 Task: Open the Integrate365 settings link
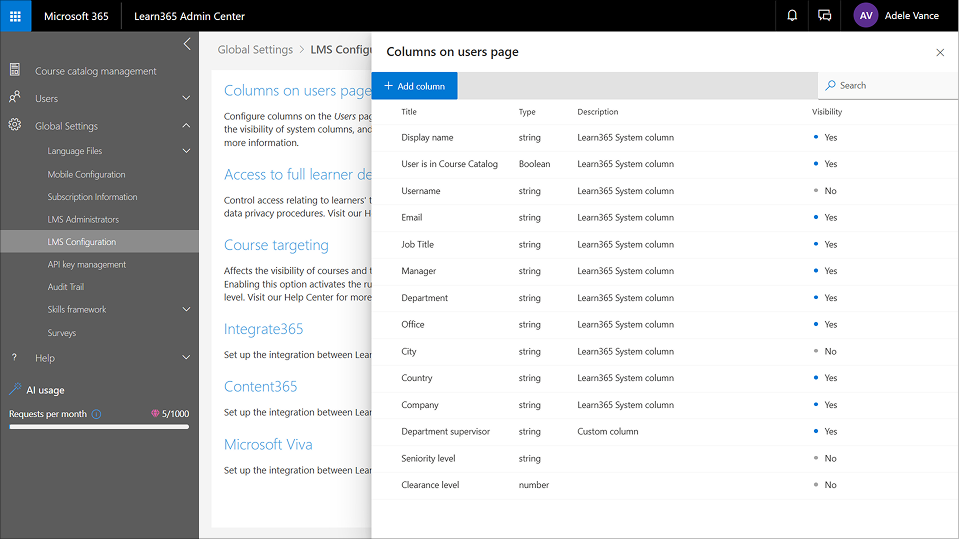coord(263,329)
